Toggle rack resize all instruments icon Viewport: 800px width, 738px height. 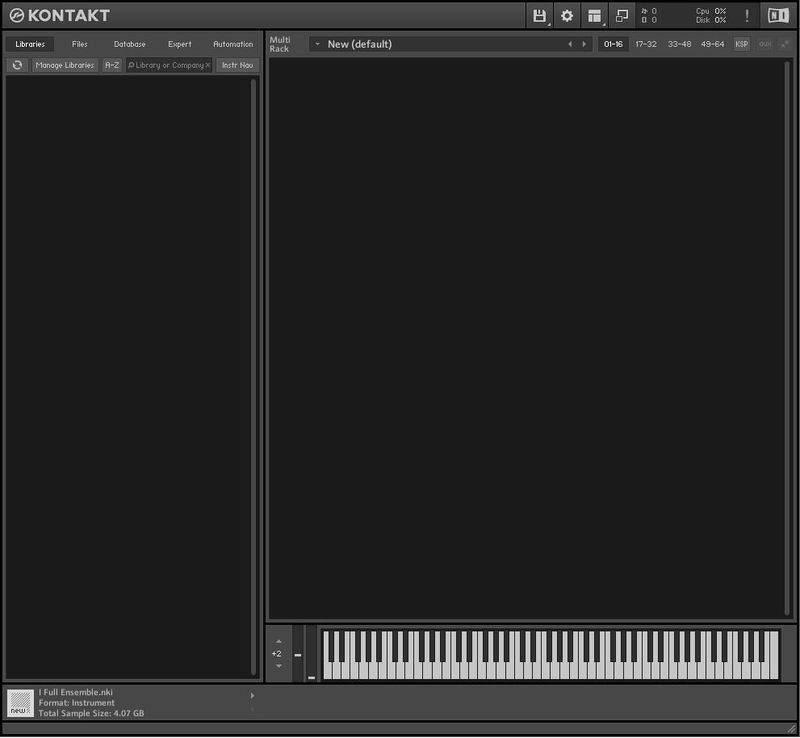(x=785, y=44)
